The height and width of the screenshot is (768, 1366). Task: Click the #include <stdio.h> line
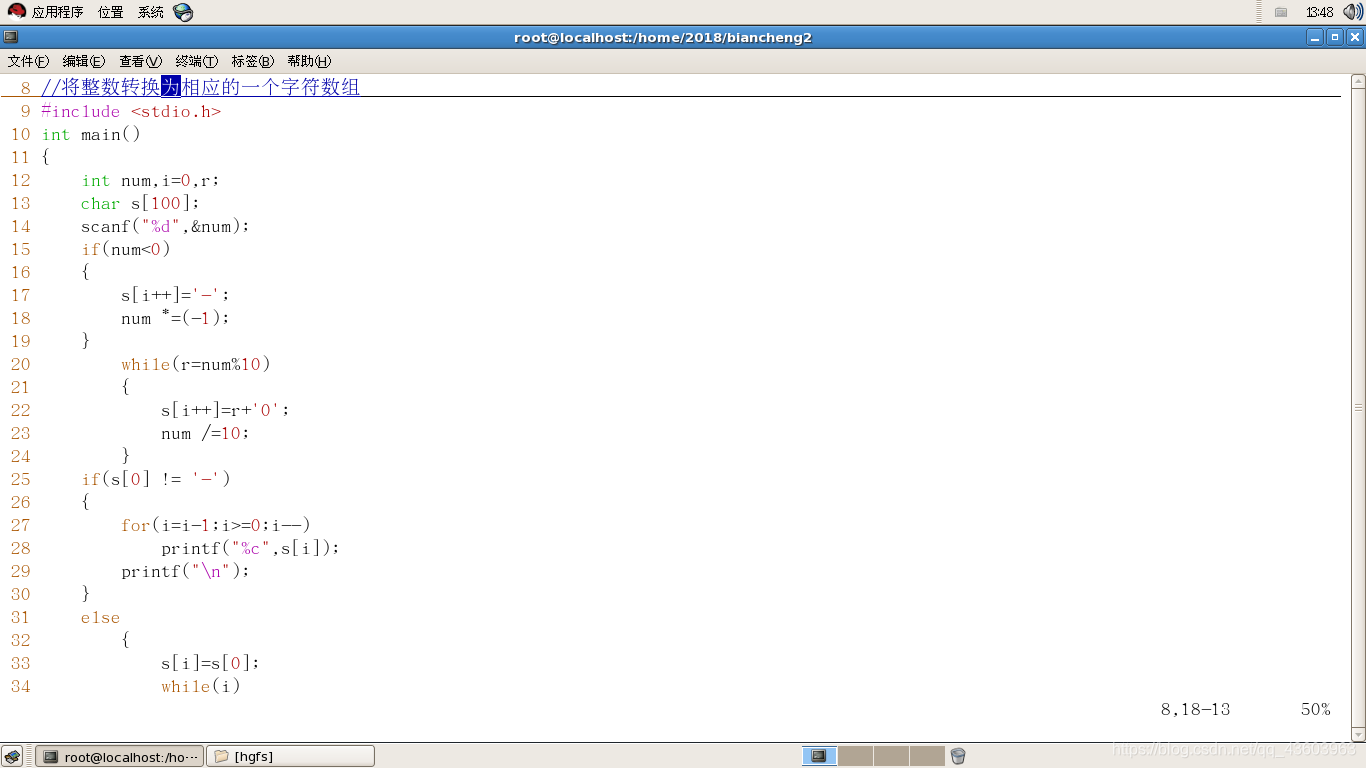(x=131, y=112)
